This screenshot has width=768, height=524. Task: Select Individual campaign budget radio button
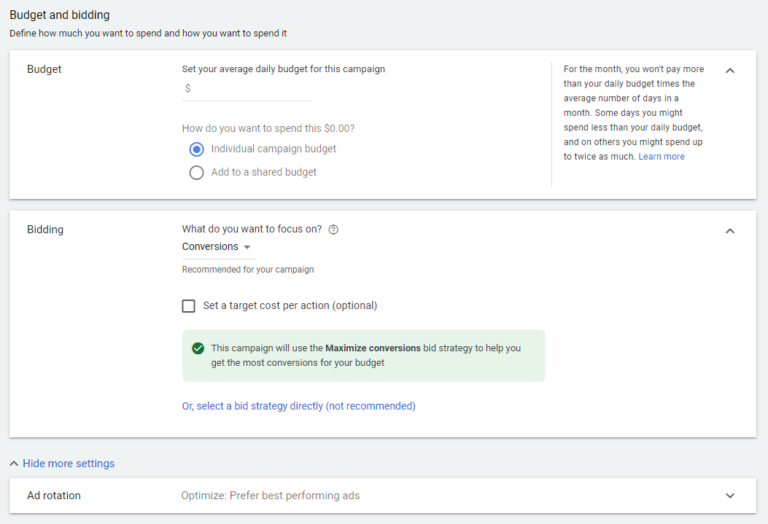(196, 149)
